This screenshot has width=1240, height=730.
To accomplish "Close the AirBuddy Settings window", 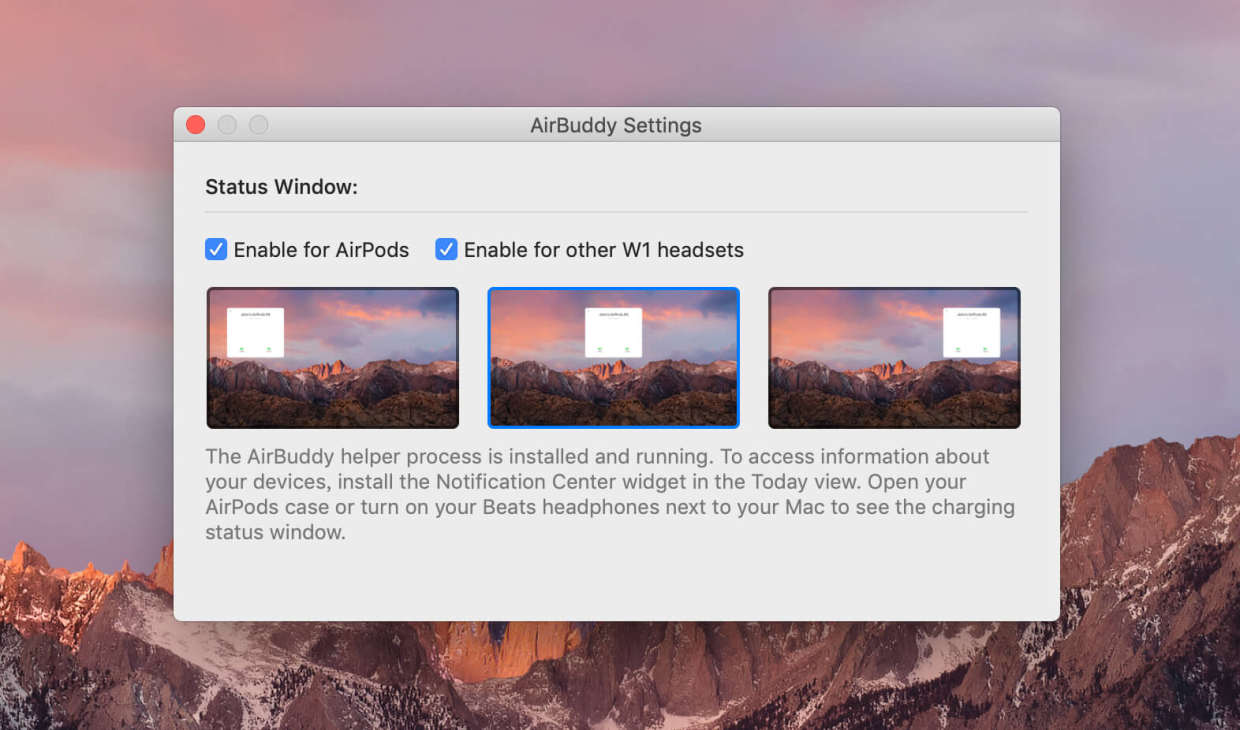I will tap(196, 125).
